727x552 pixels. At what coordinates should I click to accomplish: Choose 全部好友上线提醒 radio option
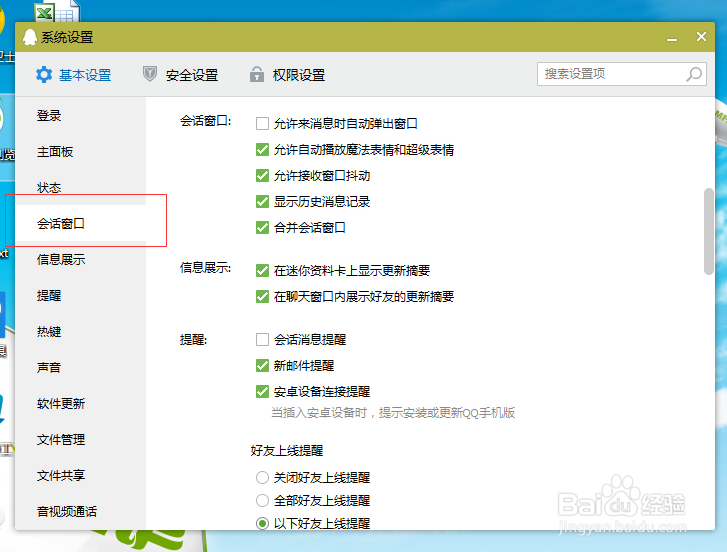coord(262,501)
